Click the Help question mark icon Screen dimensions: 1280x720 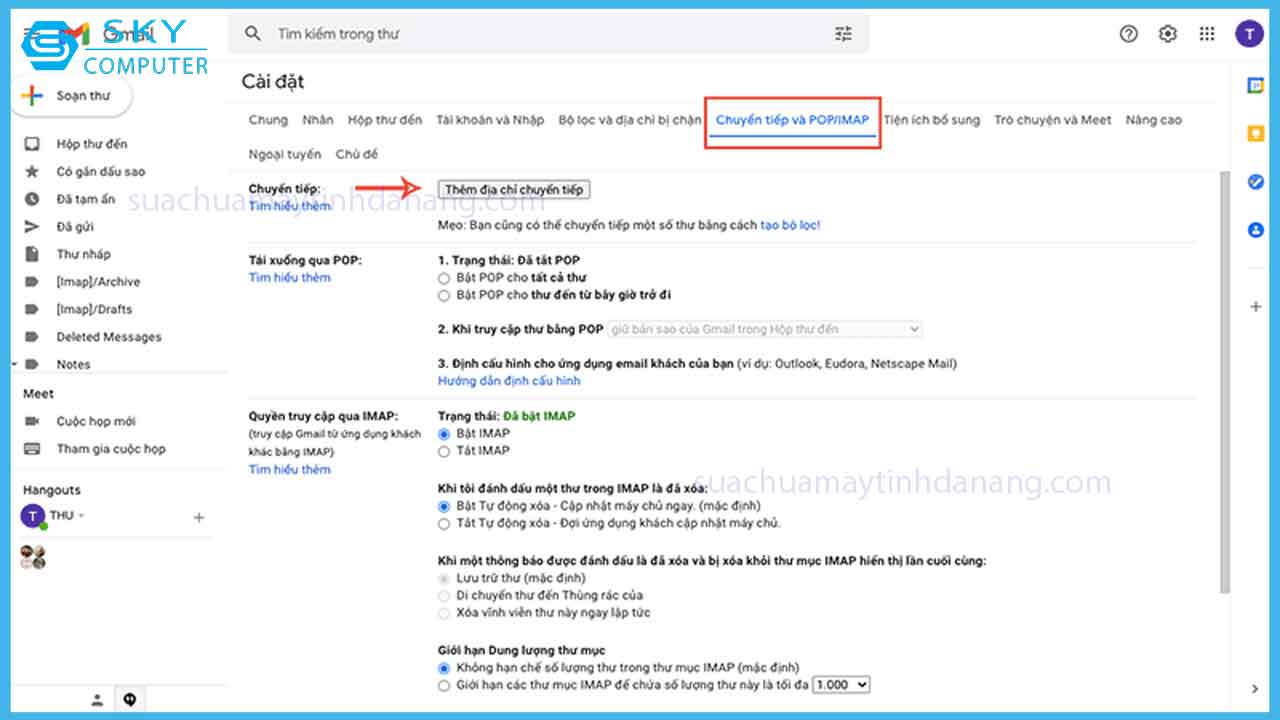(x=1129, y=34)
